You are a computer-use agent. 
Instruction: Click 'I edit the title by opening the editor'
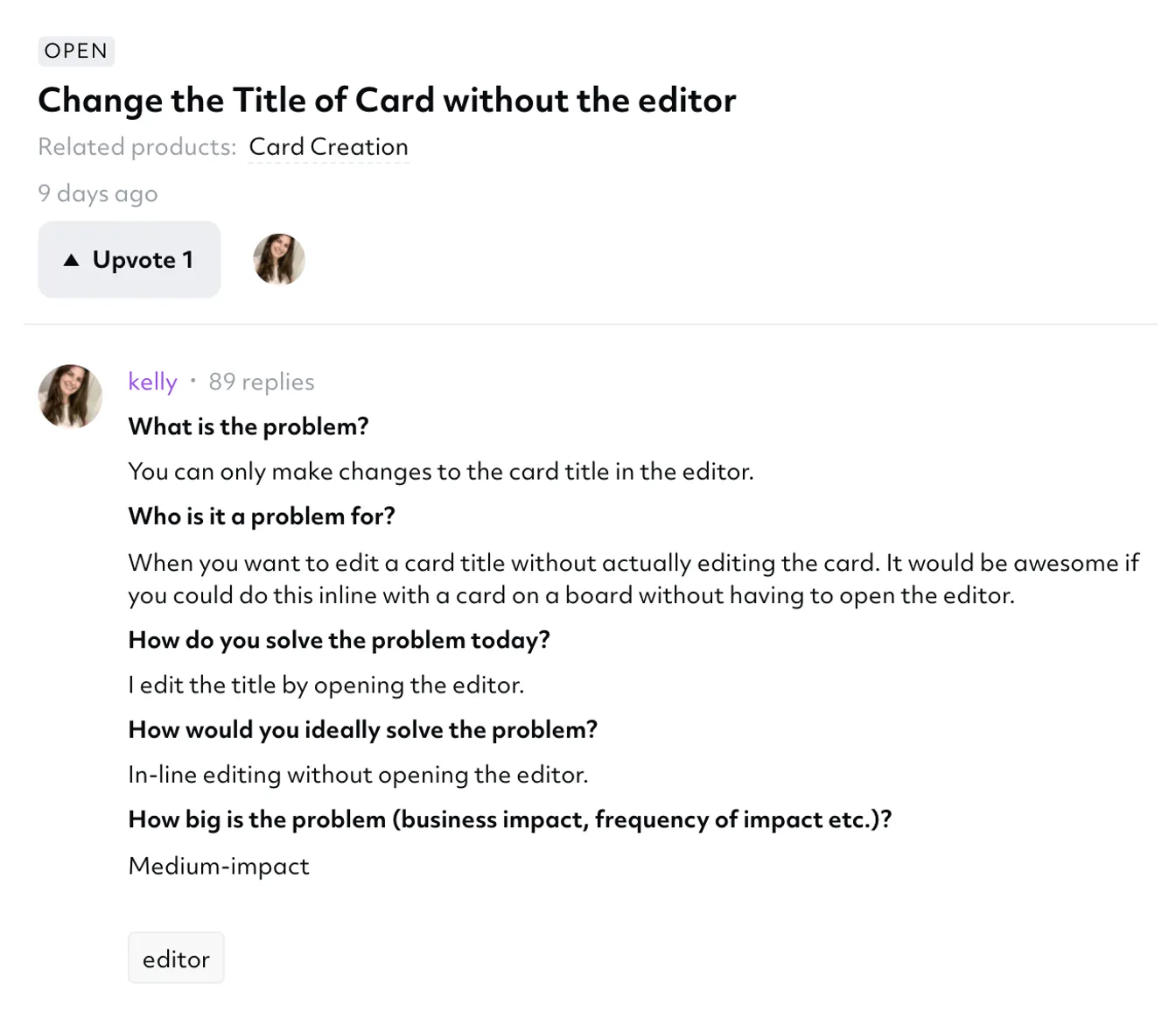click(x=326, y=685)
